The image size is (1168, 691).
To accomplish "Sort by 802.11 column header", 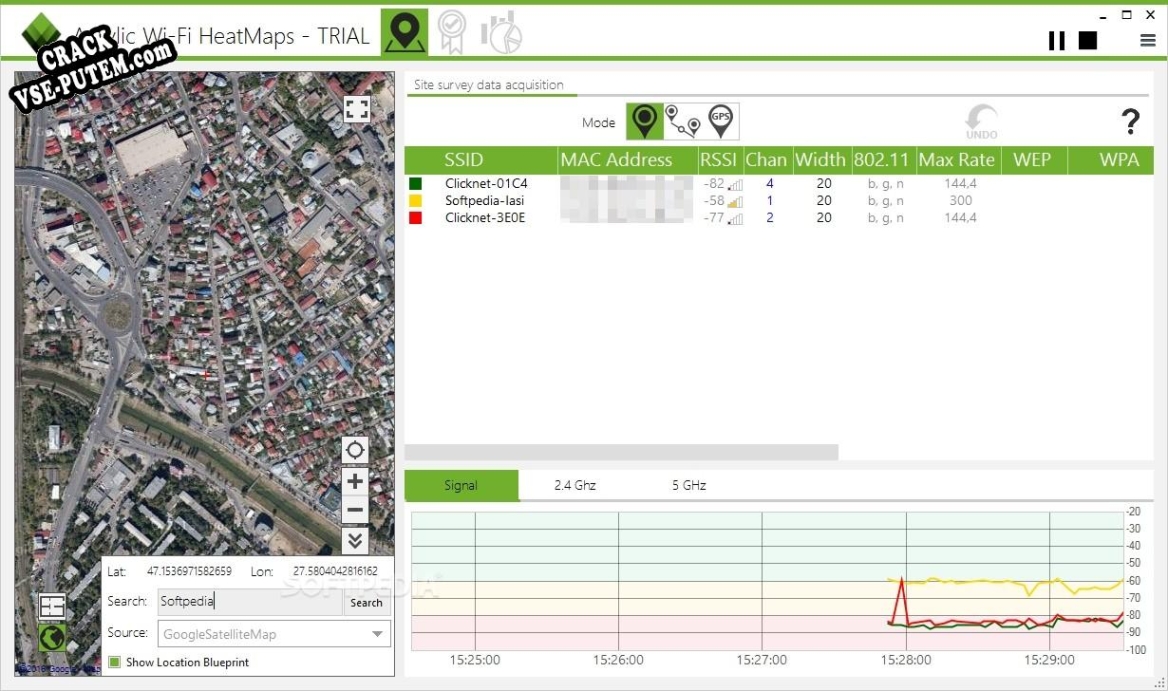I will pos(883,160).
